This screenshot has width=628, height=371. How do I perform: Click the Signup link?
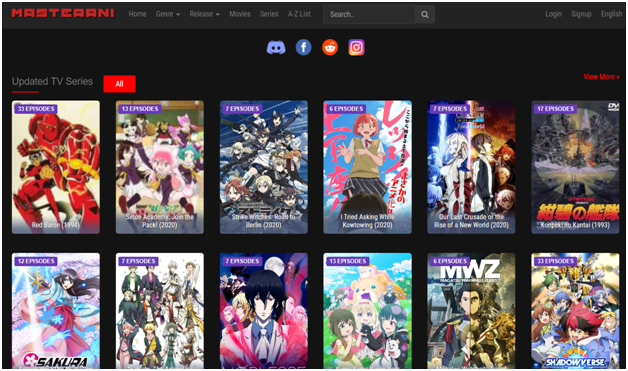(x=581, y=14)
